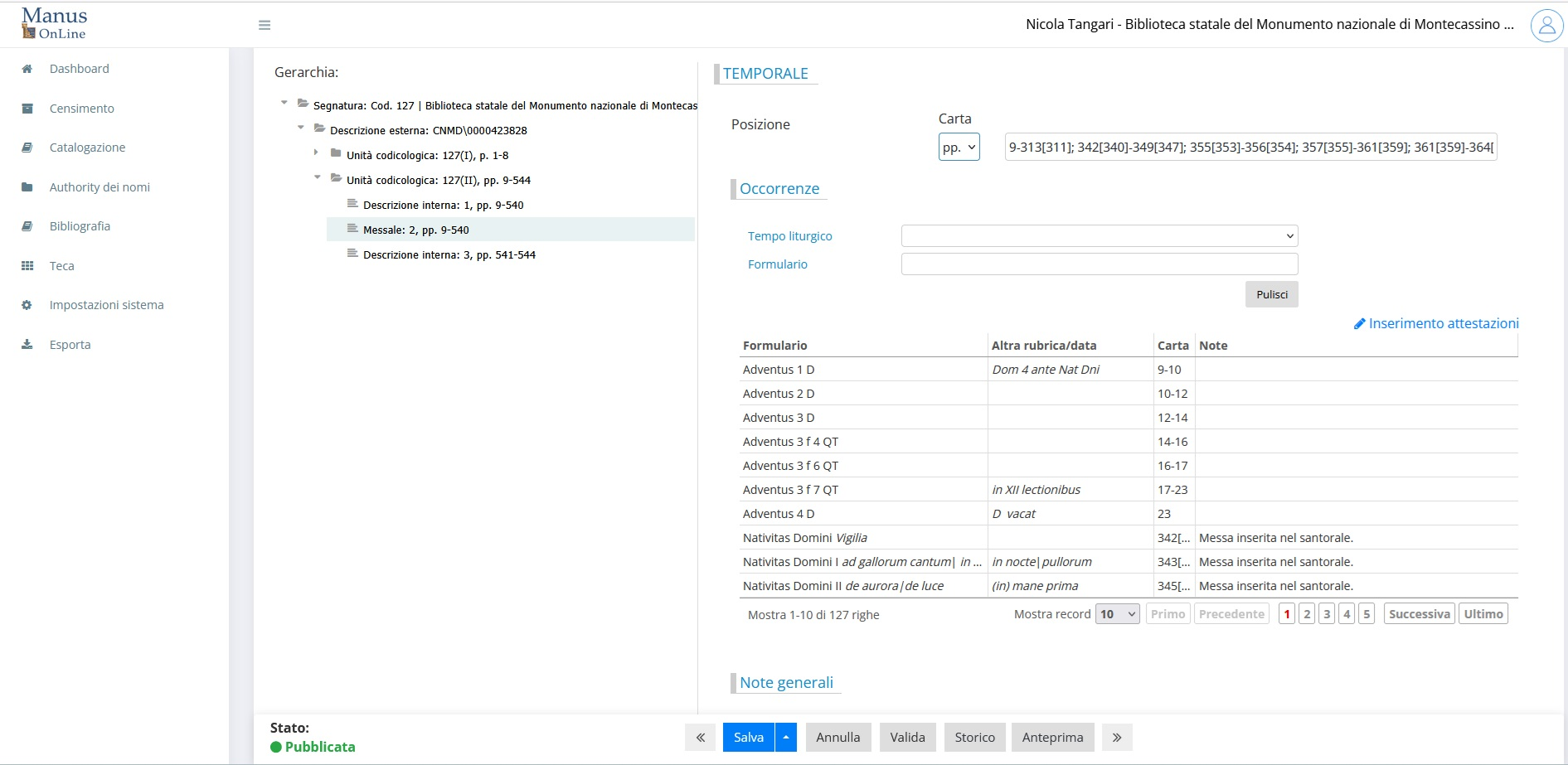Click the Formulario text input field
This screenshot has width=1568, height=765.
(x=1099, y=264)
